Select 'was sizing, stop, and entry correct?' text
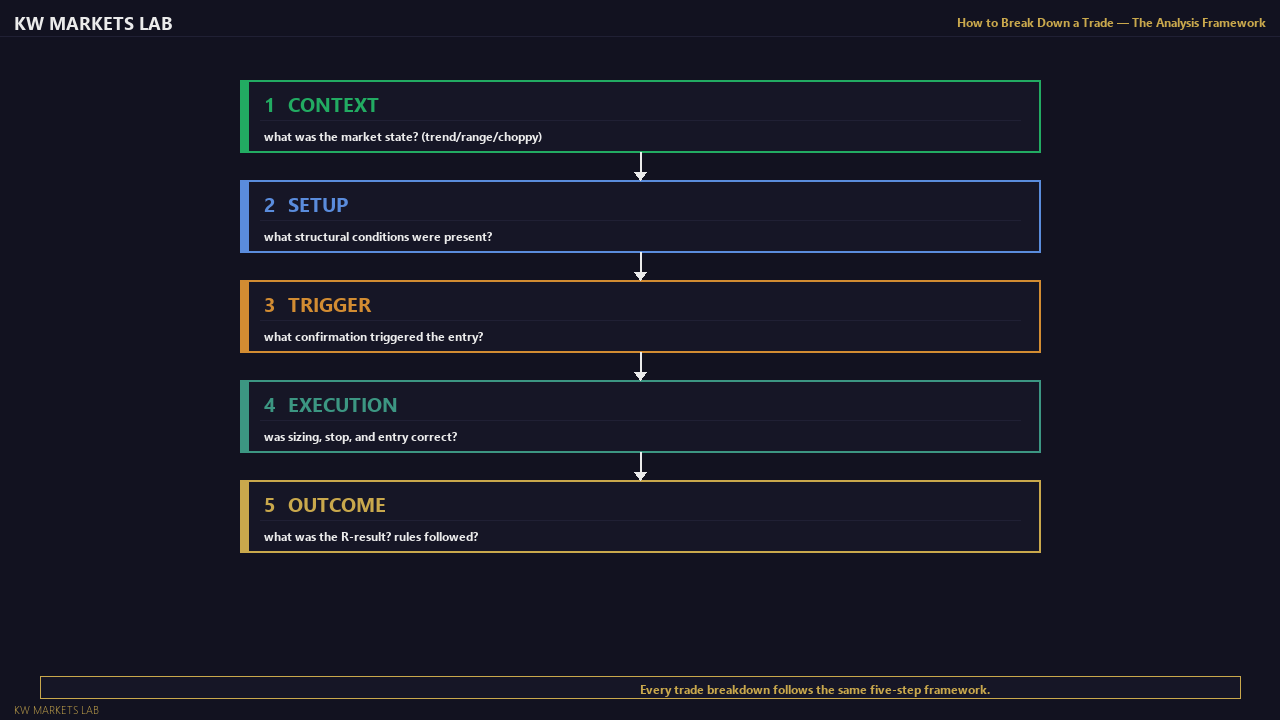Viewport: 1280px width, 720px height. point(360,437)
